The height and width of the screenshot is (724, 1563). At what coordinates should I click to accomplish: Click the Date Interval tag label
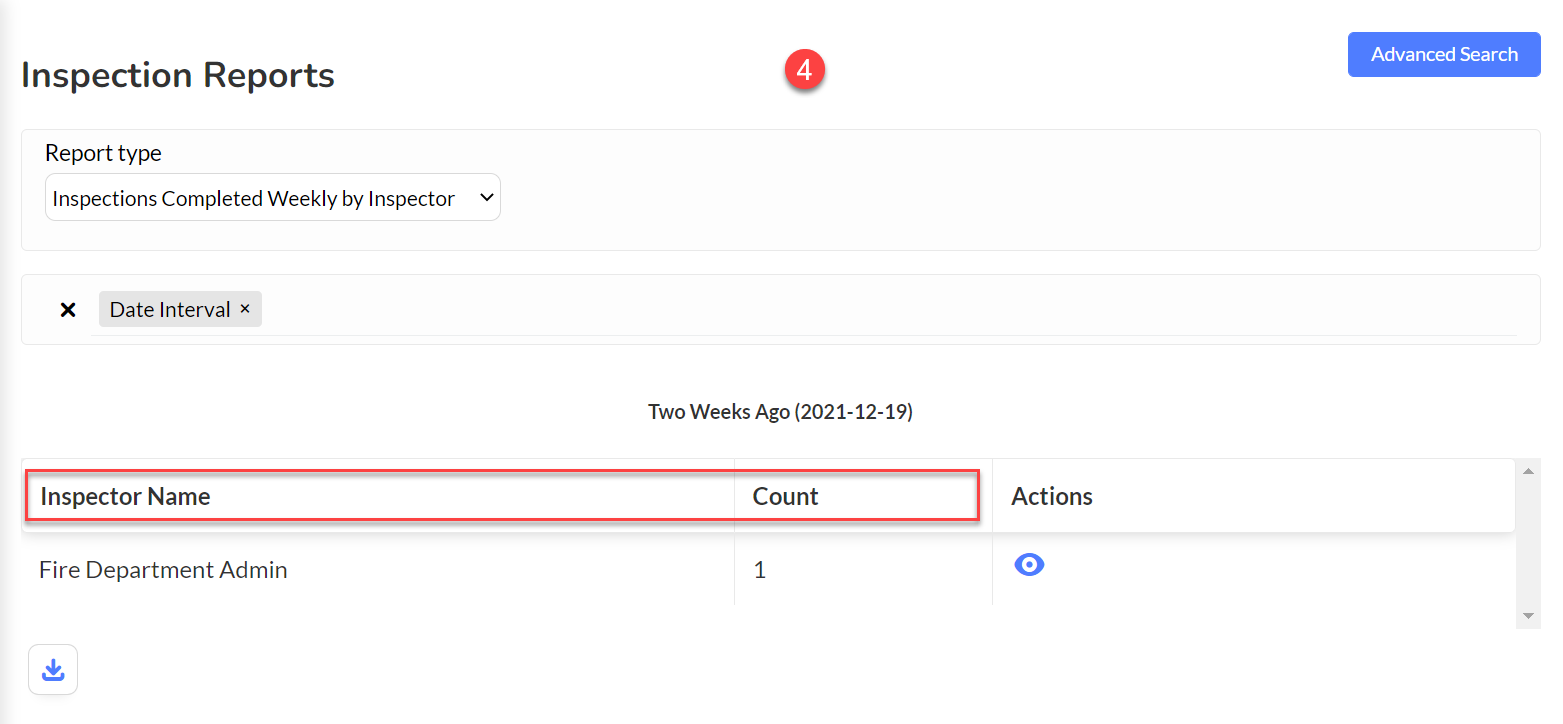tap(170, 310)
